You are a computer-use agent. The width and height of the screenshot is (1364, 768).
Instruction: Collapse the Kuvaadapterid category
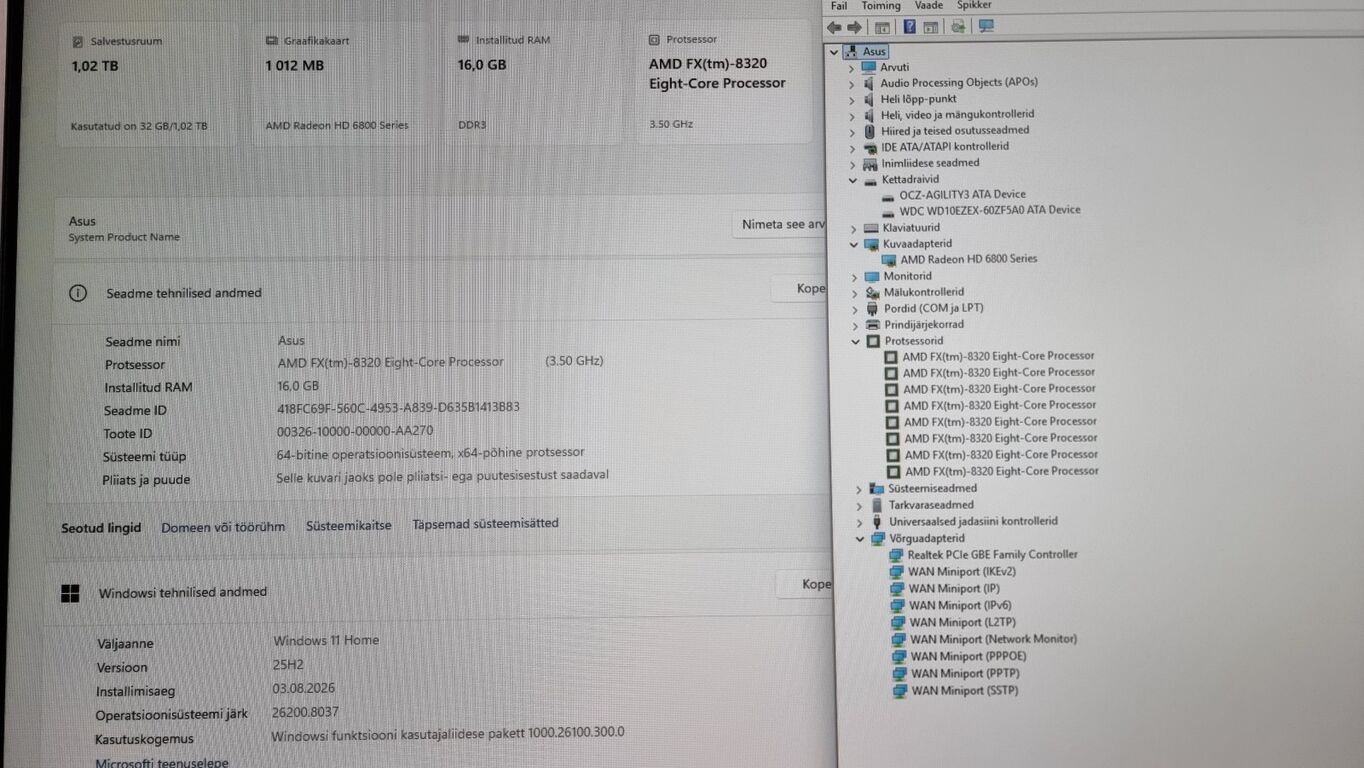click(853, 244)
